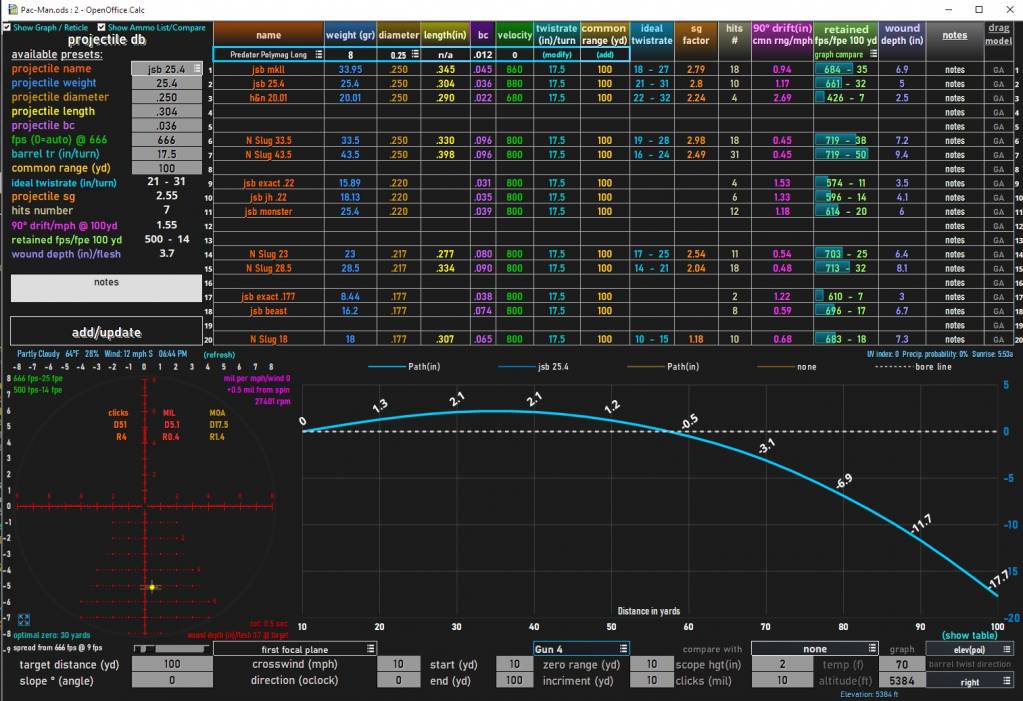Click the scope hgt(in) input field

click(782, 664)
